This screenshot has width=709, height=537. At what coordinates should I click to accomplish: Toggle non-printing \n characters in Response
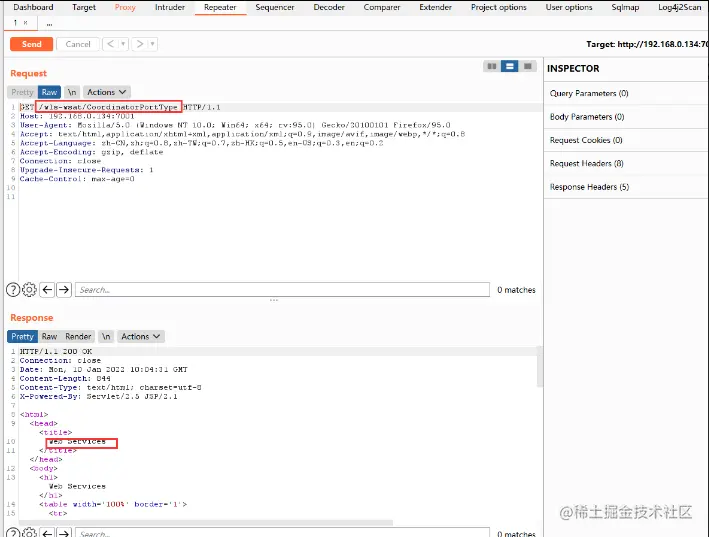tap(106, 337)
